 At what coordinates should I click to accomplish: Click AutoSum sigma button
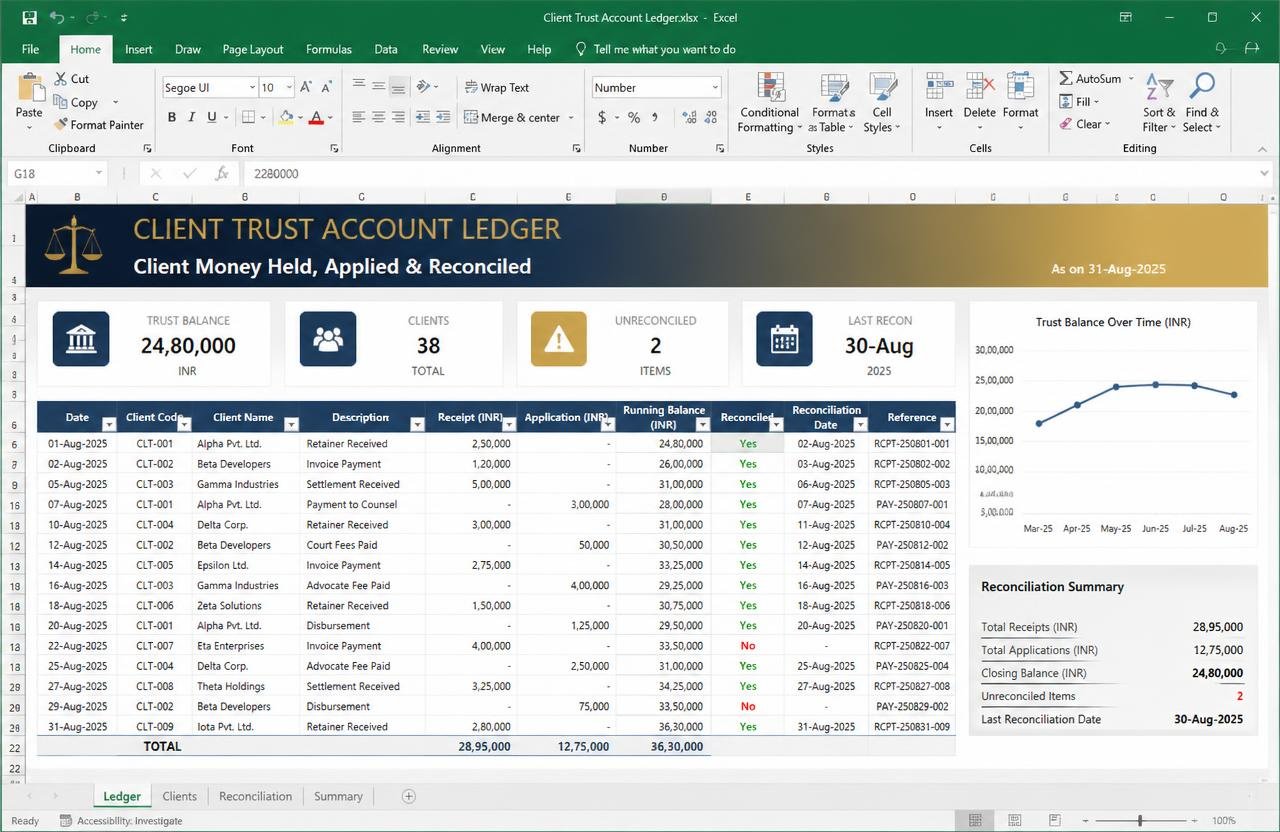1090,78
